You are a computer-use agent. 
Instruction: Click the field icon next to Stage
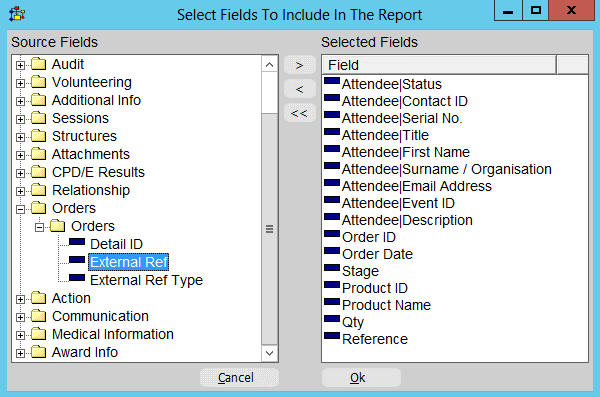(x=332, y=268)
